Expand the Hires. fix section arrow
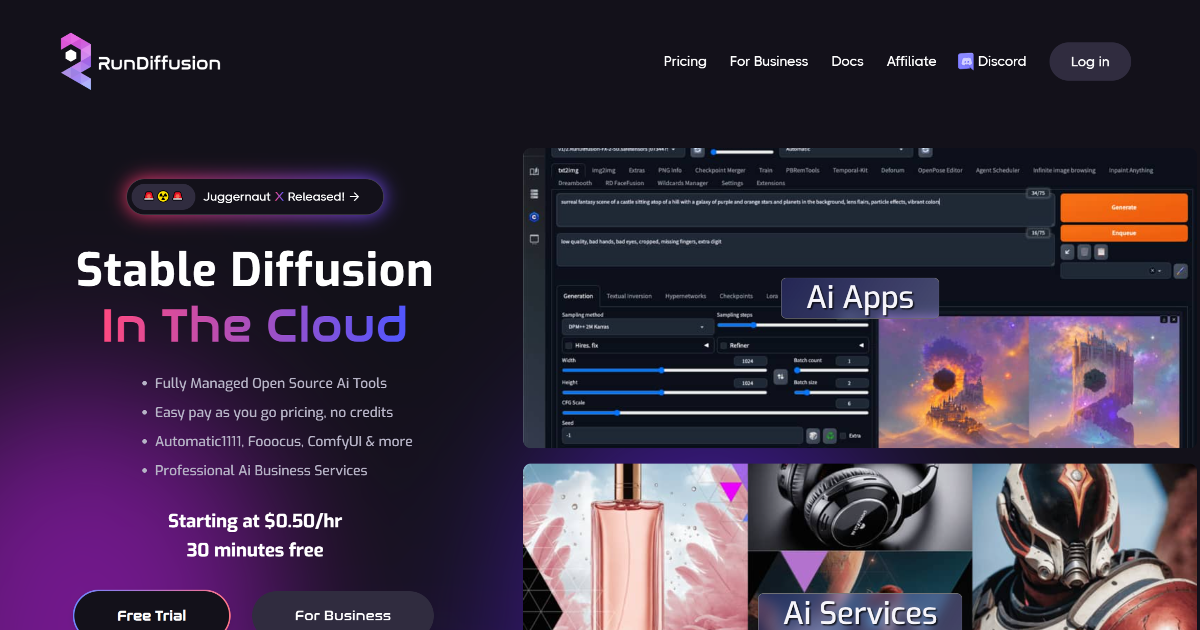 pos(707,346)
